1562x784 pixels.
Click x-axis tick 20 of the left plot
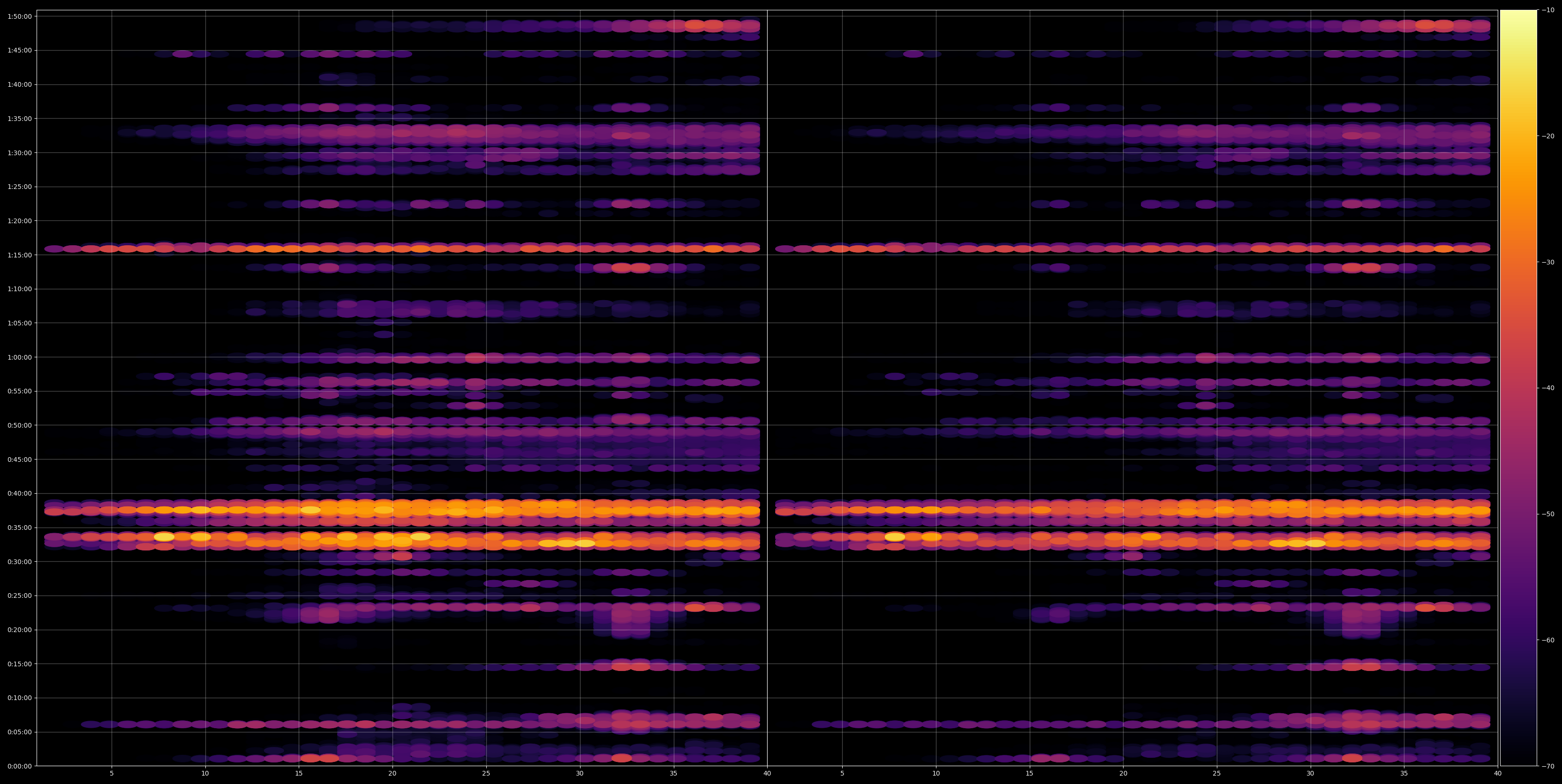click(392, 774)
